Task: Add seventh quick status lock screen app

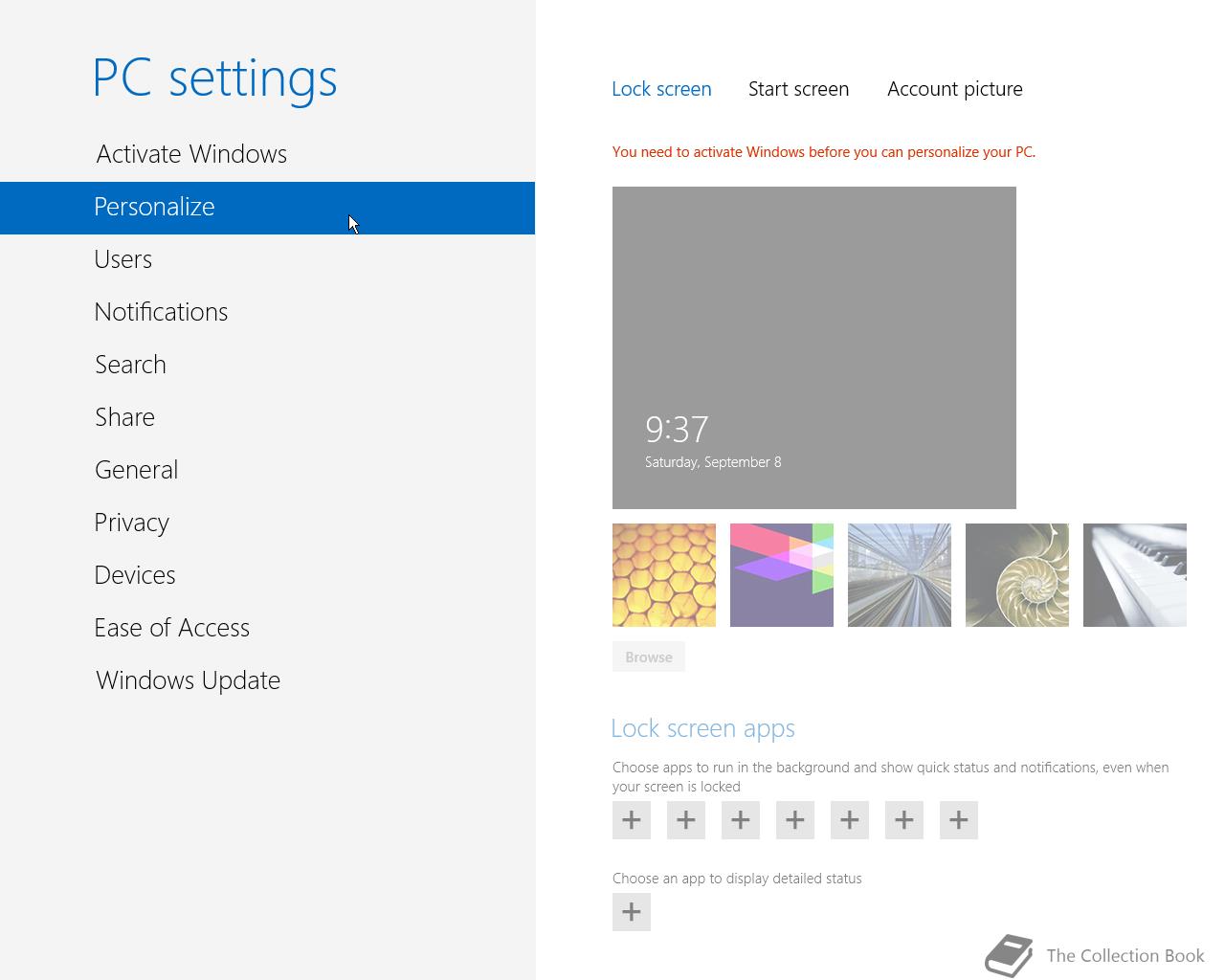Action: click(959, 820)
